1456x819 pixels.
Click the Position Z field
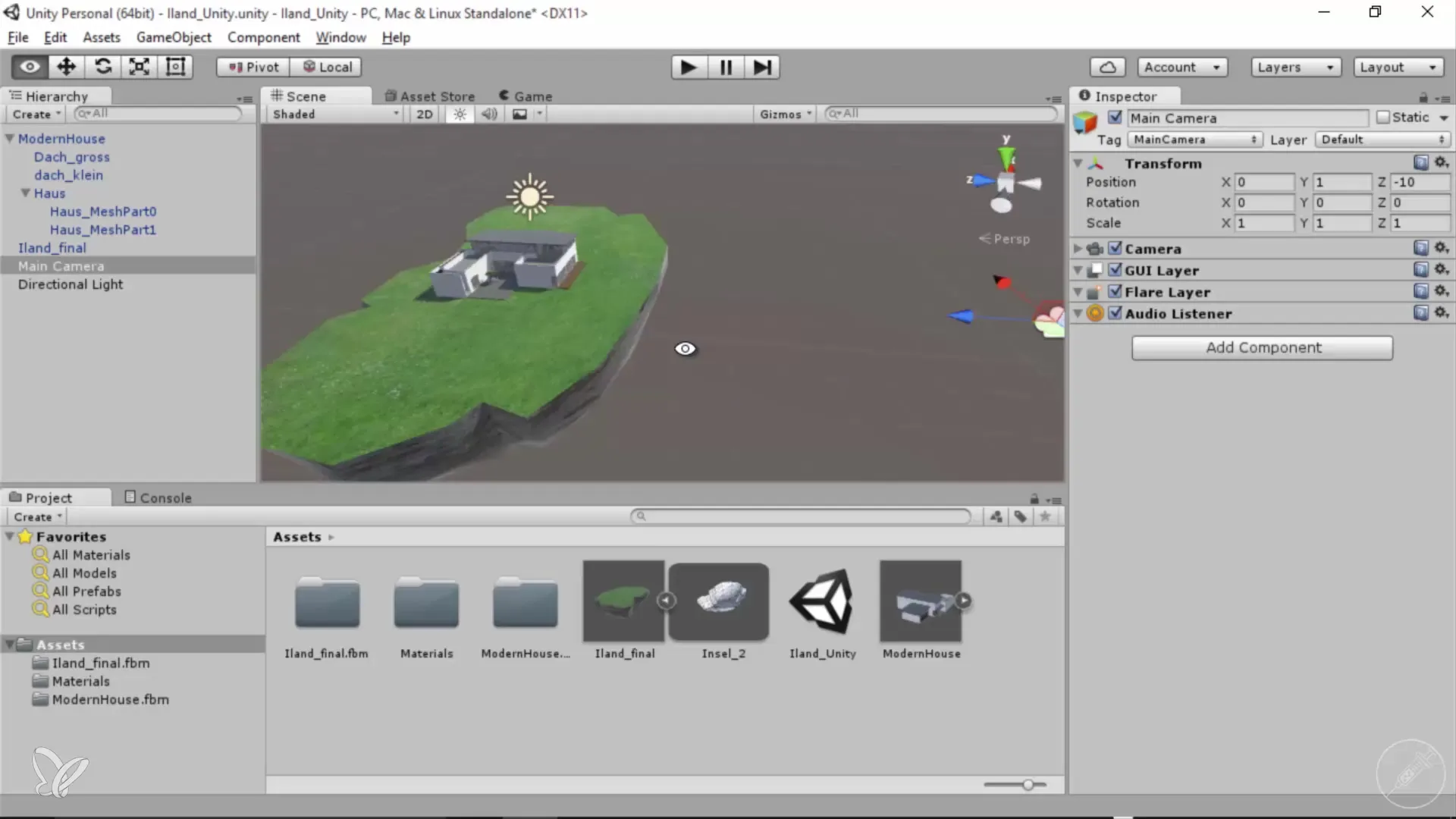(1420, 182)
